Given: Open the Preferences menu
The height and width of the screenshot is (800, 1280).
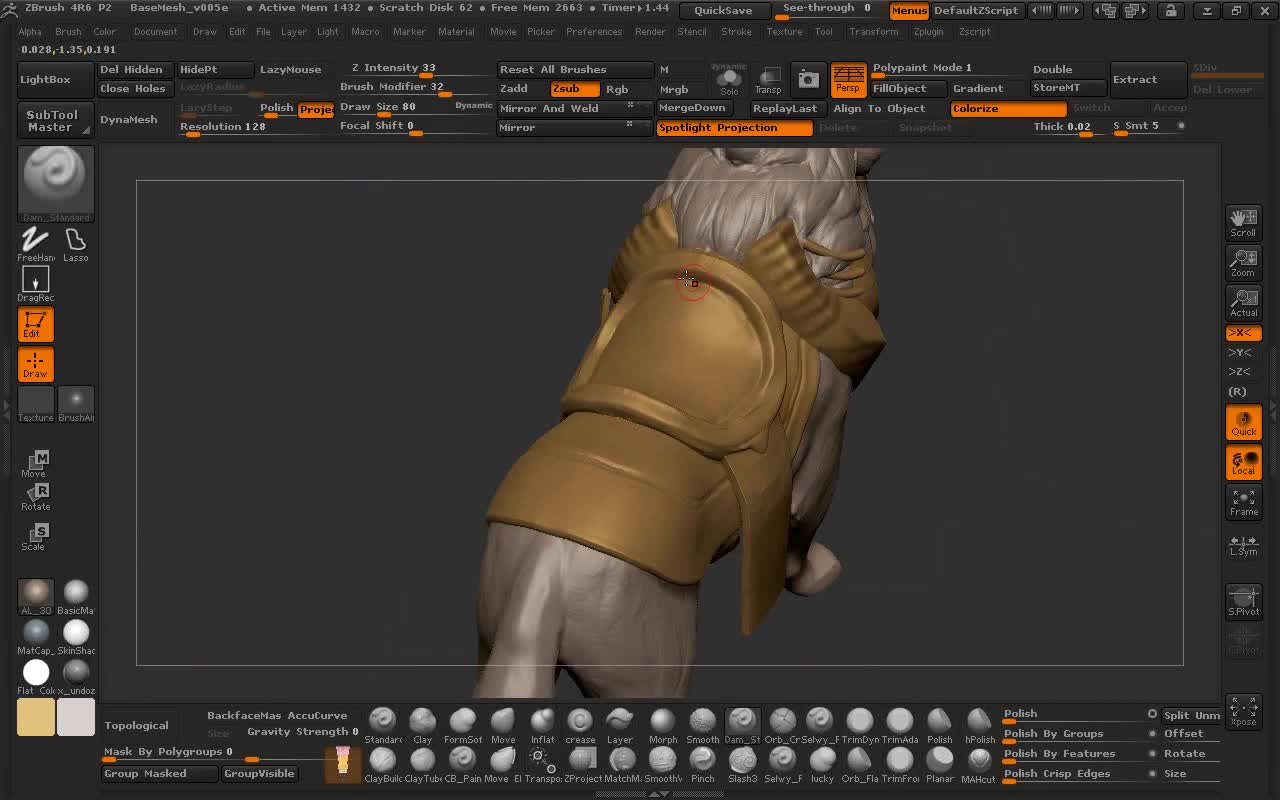Looking at the screenshot, I should pyautogui.click(x=594, y=31).
